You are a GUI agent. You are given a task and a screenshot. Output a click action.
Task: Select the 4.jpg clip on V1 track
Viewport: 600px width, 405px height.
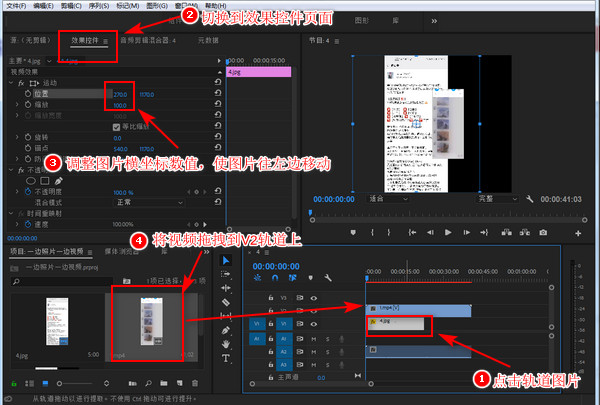coord(396,324)
